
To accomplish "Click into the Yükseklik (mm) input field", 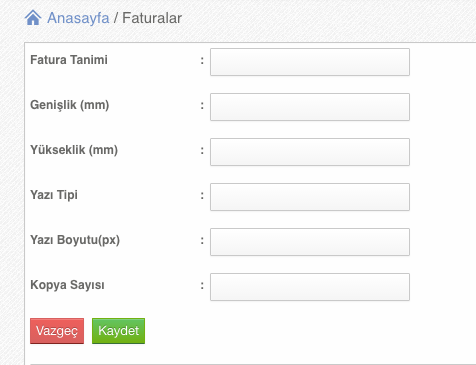I will coord(310,152).
